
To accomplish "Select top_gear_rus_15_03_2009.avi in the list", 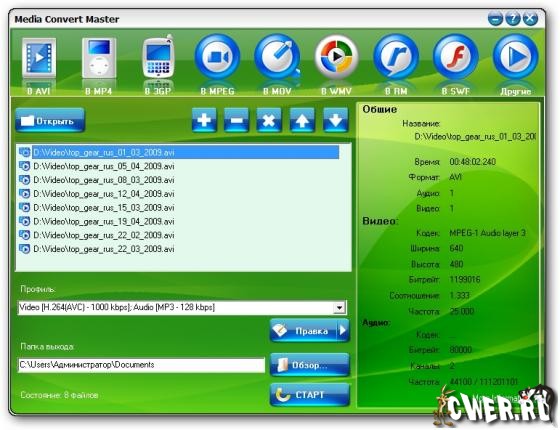I will [104, 208].
